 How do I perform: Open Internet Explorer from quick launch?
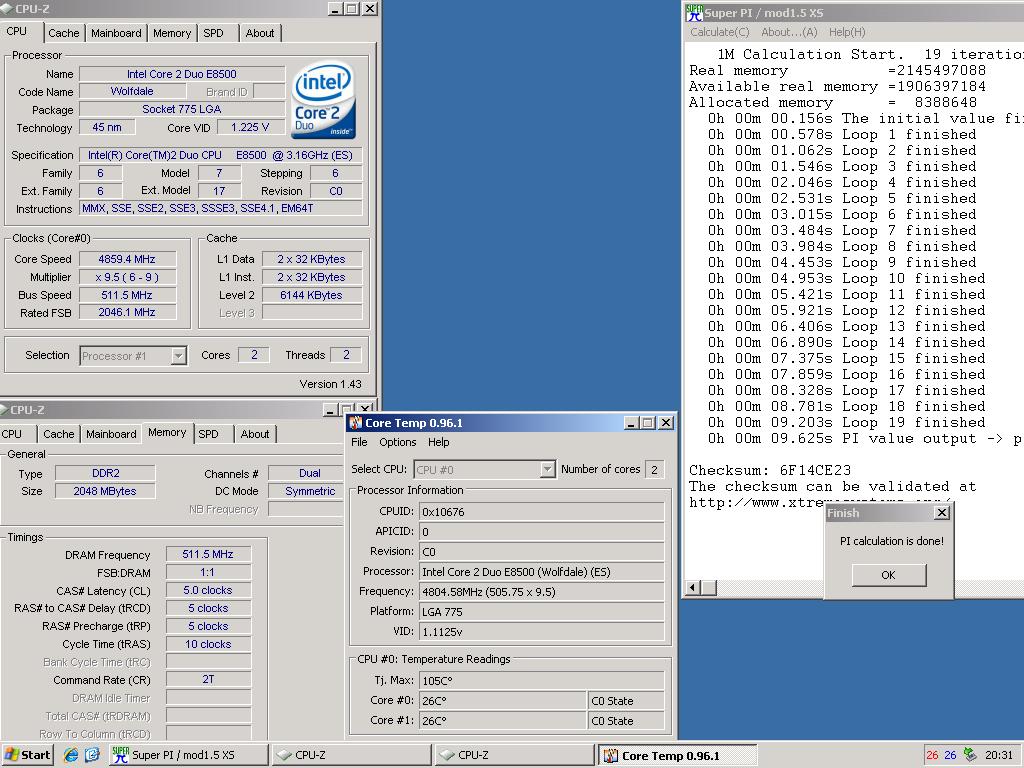[71, 755]
